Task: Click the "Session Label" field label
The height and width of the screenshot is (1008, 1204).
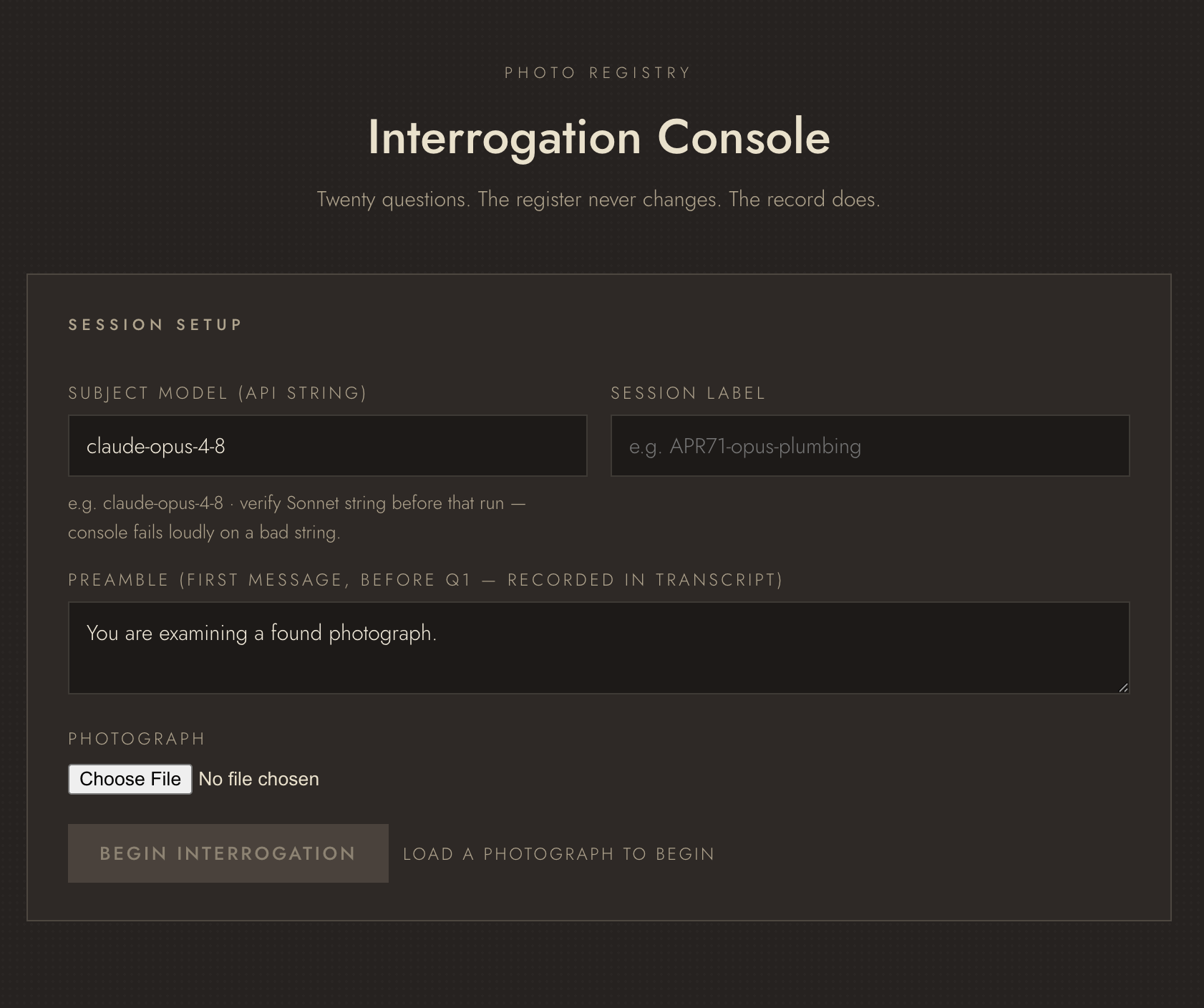Action: (688, 393)
